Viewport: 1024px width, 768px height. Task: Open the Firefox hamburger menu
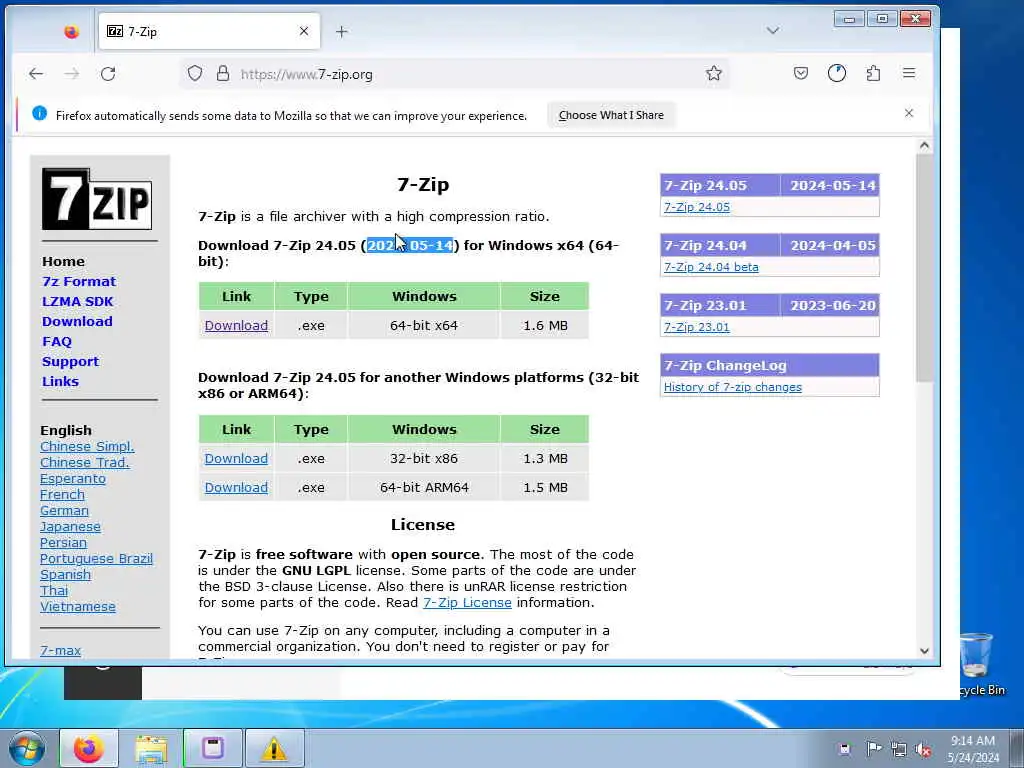(909, 73)
